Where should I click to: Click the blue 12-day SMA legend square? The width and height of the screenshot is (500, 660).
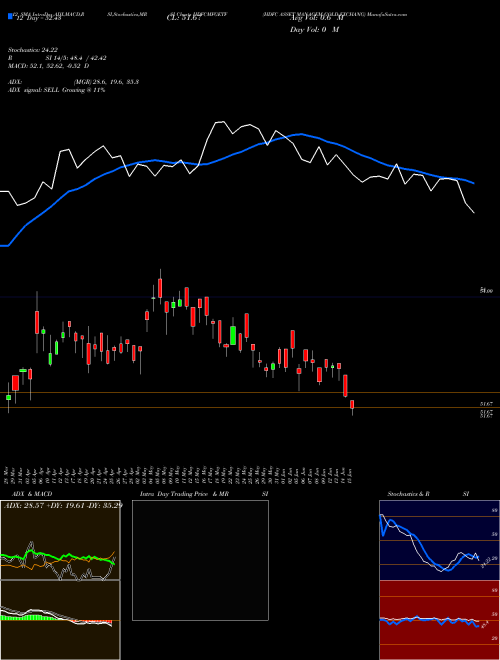(x=11, y=17)
